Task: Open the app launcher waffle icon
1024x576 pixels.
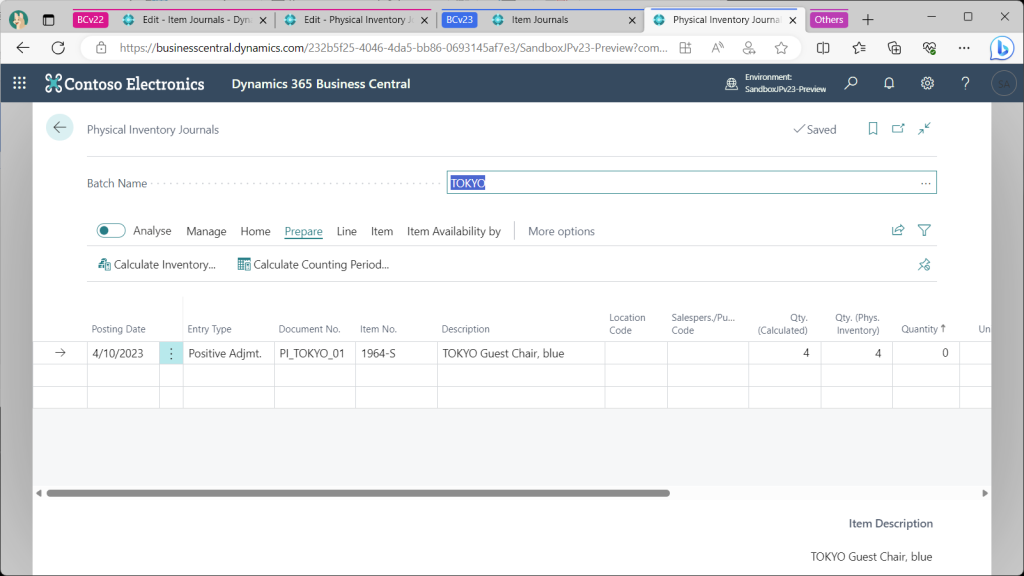Action: [x=20, y=83]
